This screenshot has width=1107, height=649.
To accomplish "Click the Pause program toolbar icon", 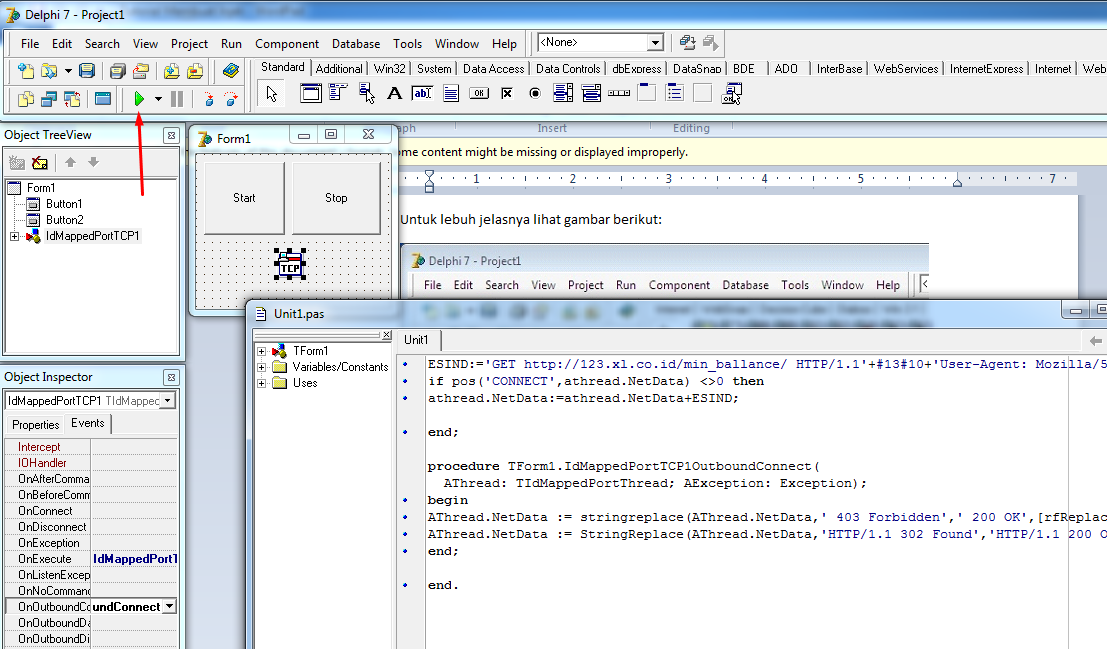I will (177, 99).
